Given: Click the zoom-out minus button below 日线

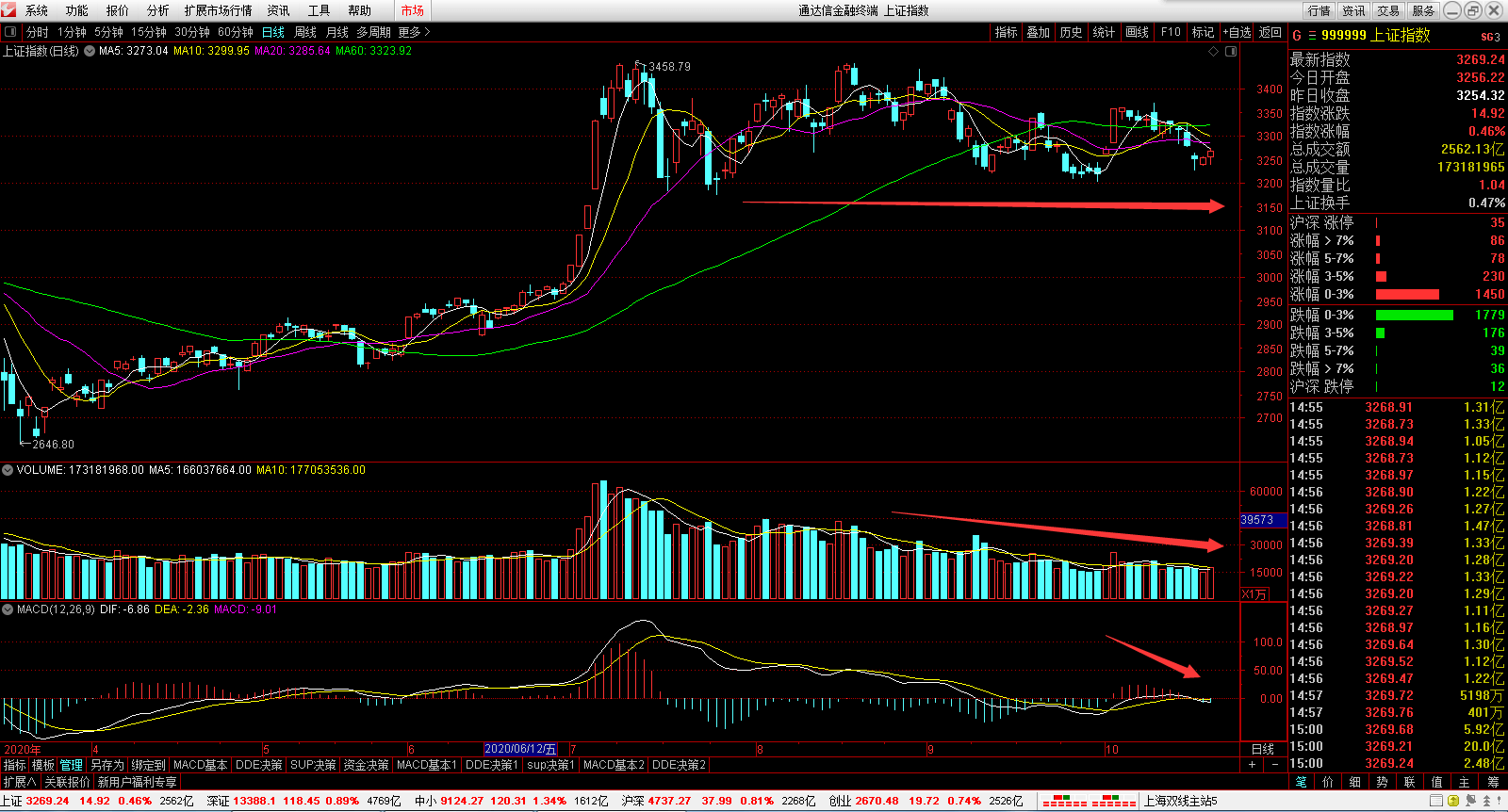Looking at the screenshot, I should [x=1275, y=765].
